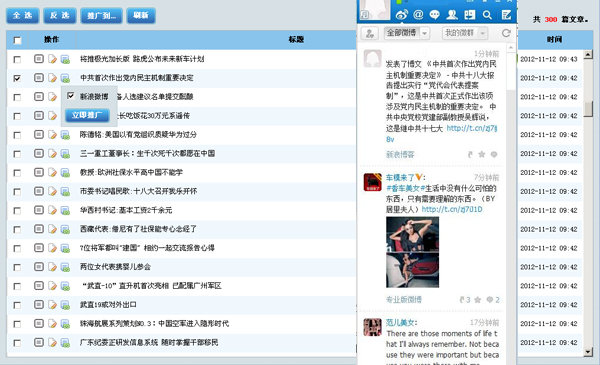Check the 广东纪委正研发信息系统 row checkbox
Viewport: 600px width, 365px height.
coord(17,343)
